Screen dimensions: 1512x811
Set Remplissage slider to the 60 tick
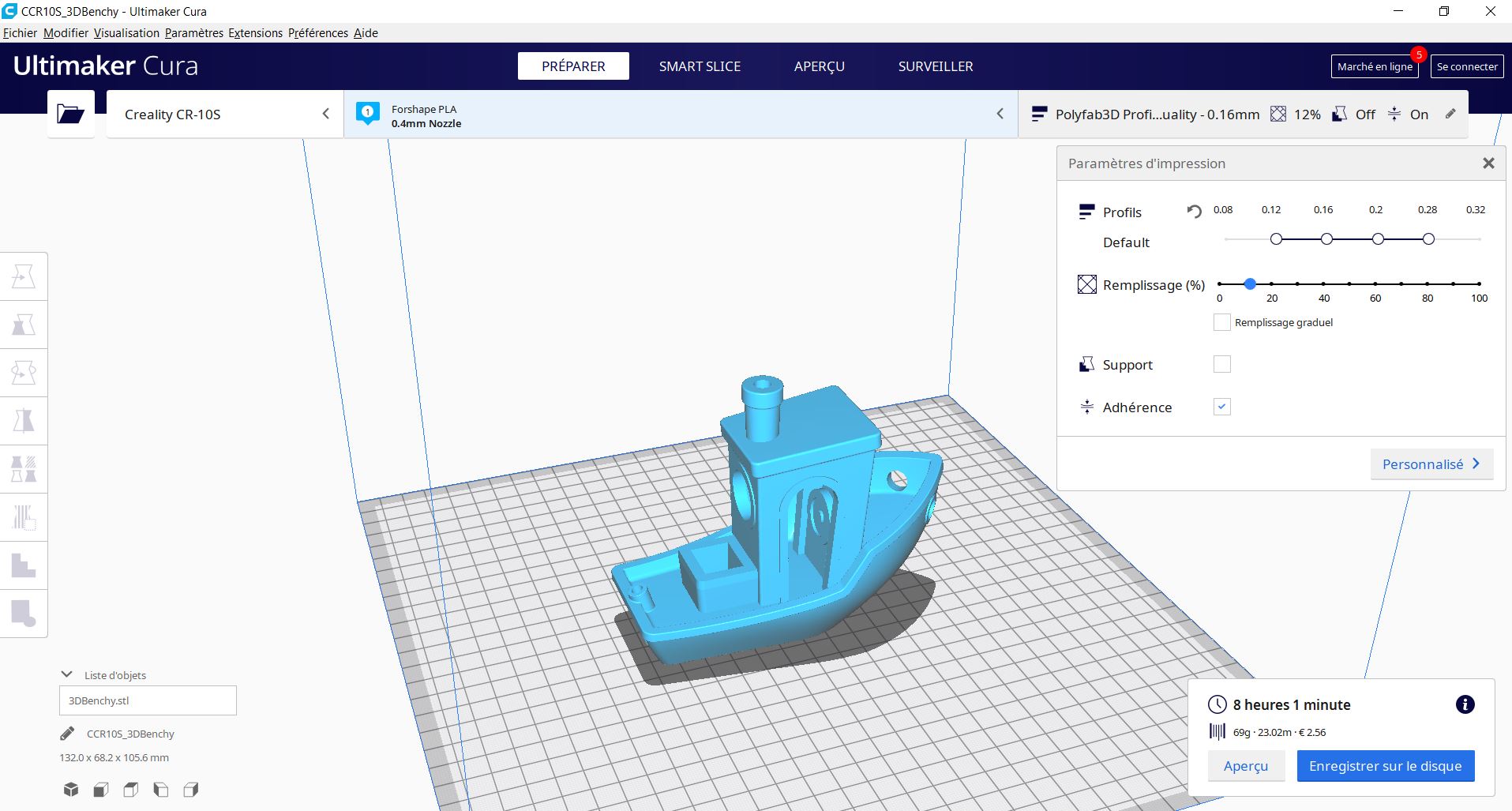click(x=1375, y=283)
